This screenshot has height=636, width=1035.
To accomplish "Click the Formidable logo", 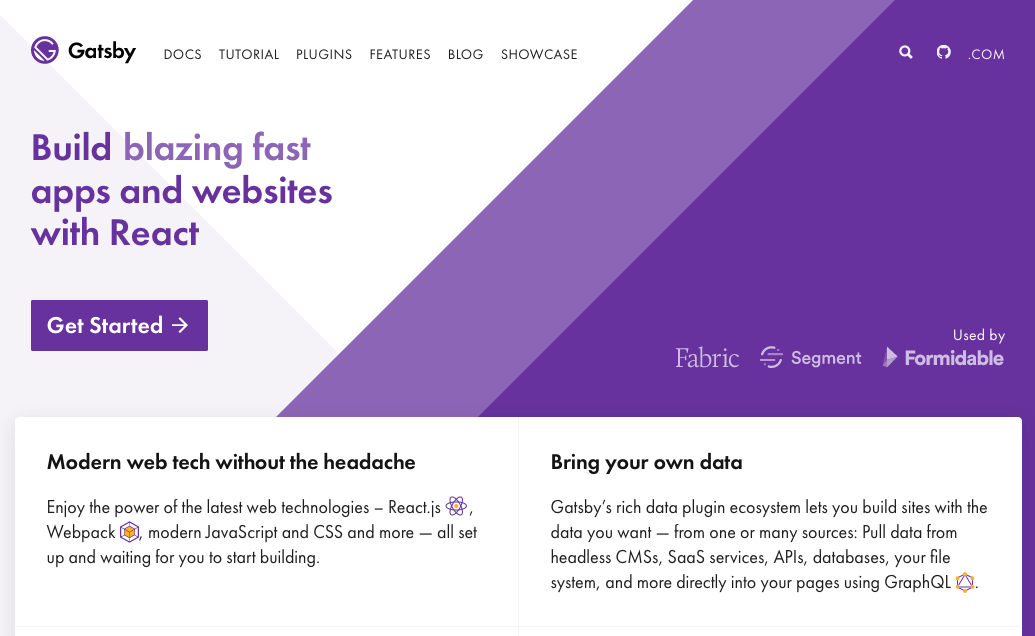I will 943,358.
